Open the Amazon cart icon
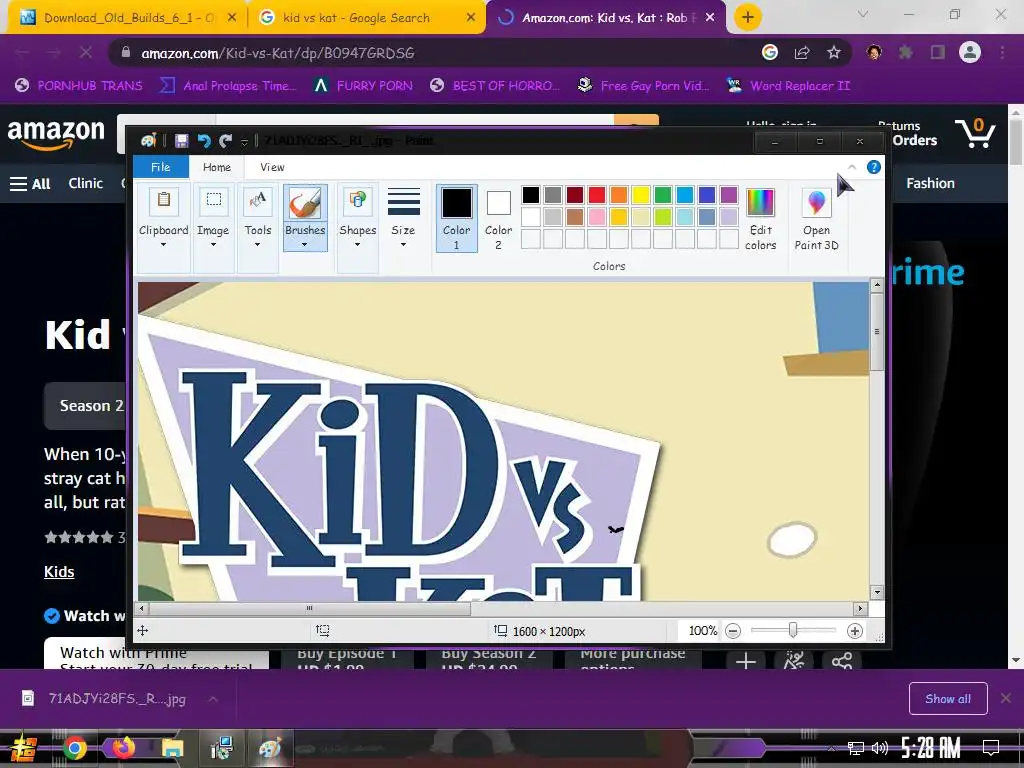Image resolution: width=1024 pixels, height=768 pixels. (x=975, y=133)
